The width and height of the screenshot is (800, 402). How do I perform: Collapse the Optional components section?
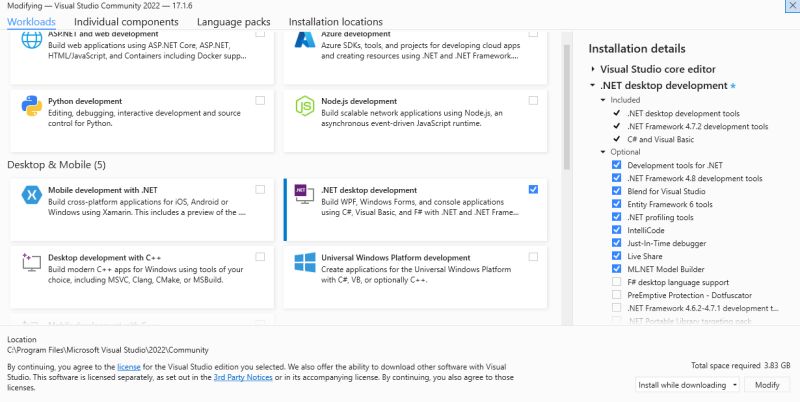coord(603,152)
